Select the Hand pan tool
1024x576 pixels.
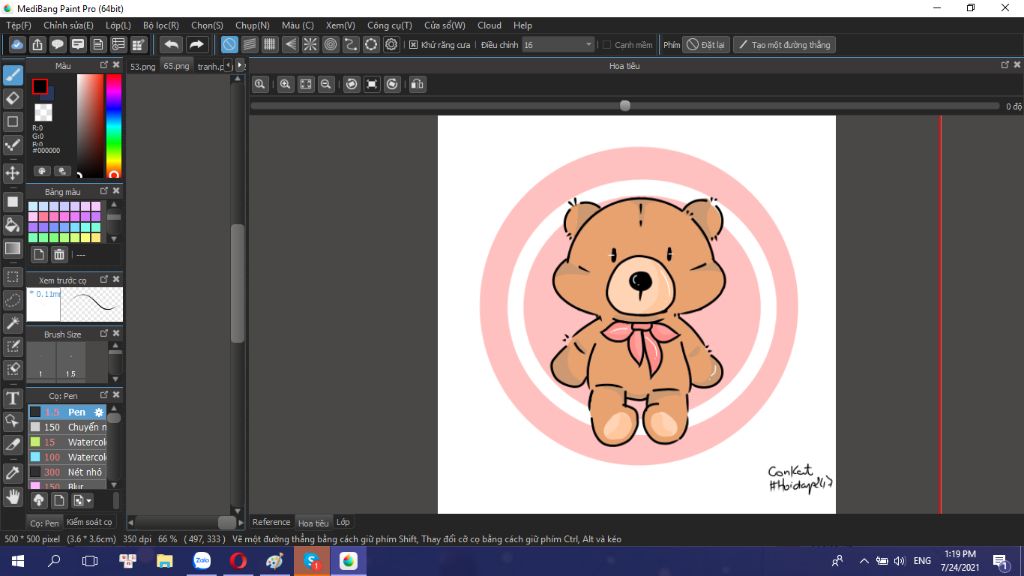[x=13, y=497]
